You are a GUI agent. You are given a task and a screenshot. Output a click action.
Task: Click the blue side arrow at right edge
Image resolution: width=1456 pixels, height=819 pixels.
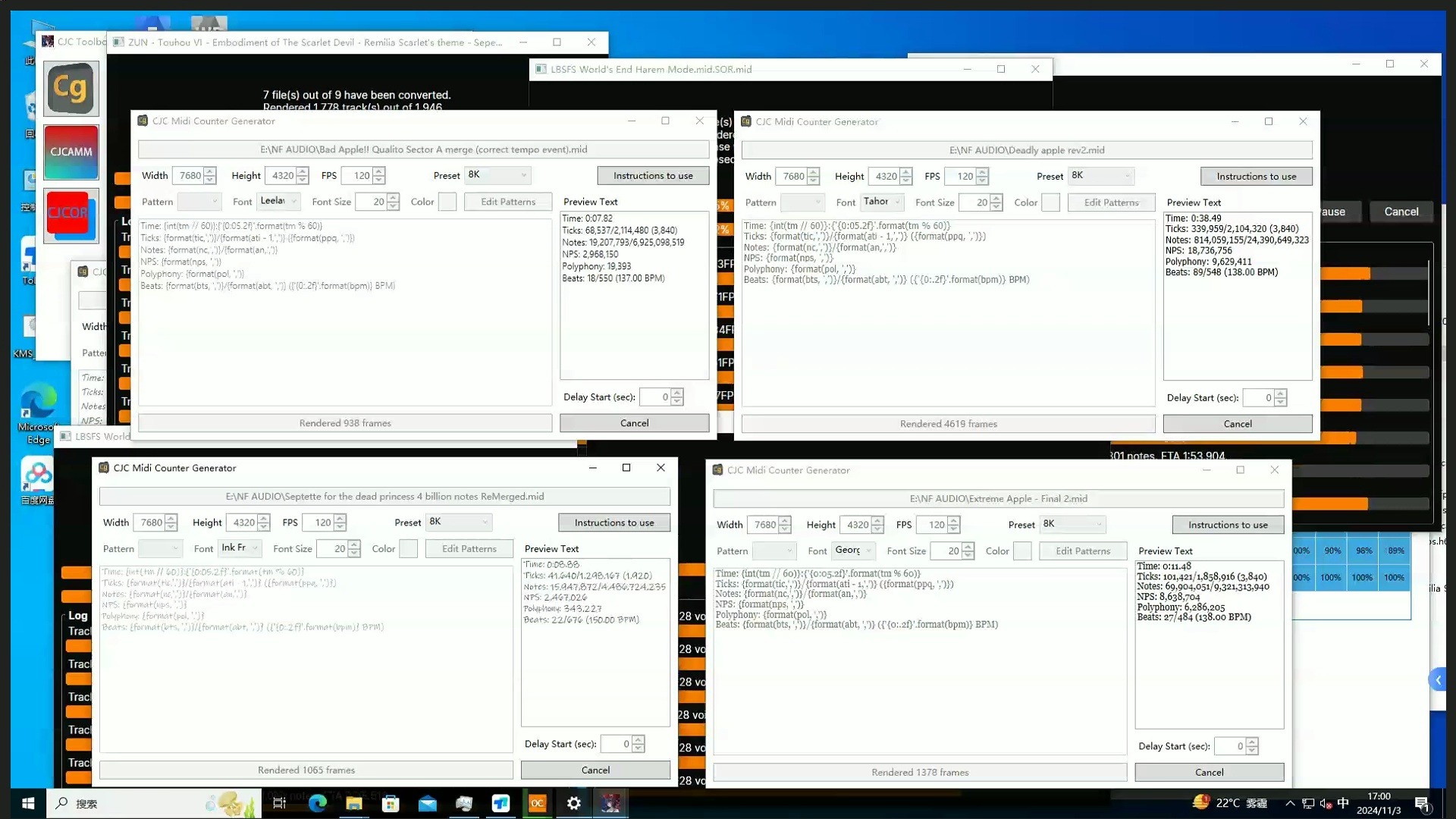(x=1437, y=679)
